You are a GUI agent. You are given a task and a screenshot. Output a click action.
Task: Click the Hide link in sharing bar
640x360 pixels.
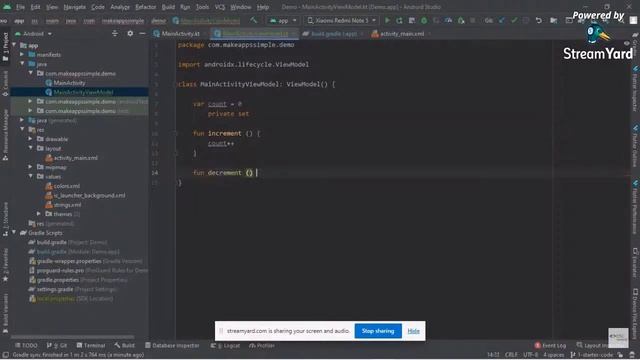tap(413, 331)
